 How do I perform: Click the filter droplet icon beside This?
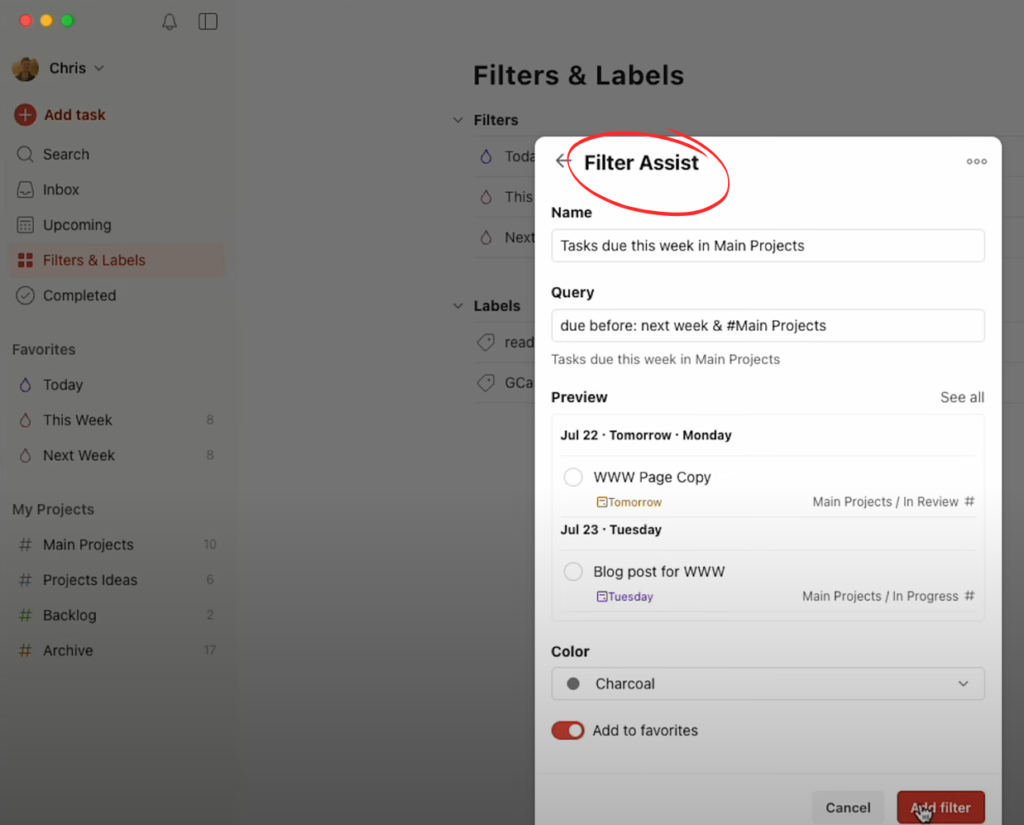[486, 197]
